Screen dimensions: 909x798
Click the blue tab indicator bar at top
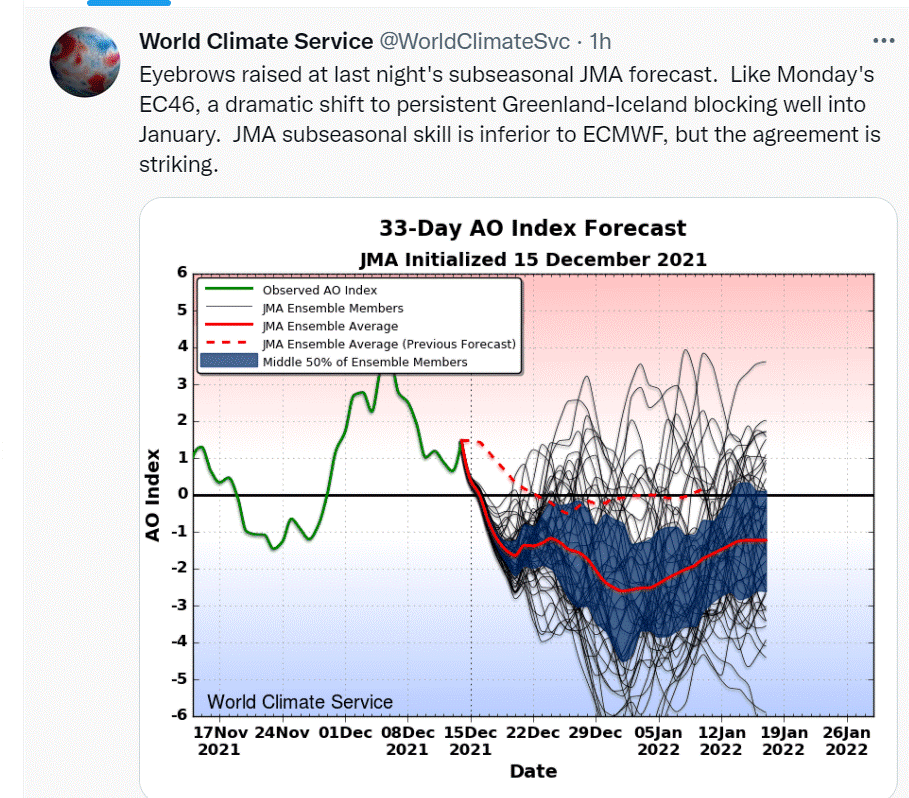tap(129, 2)
